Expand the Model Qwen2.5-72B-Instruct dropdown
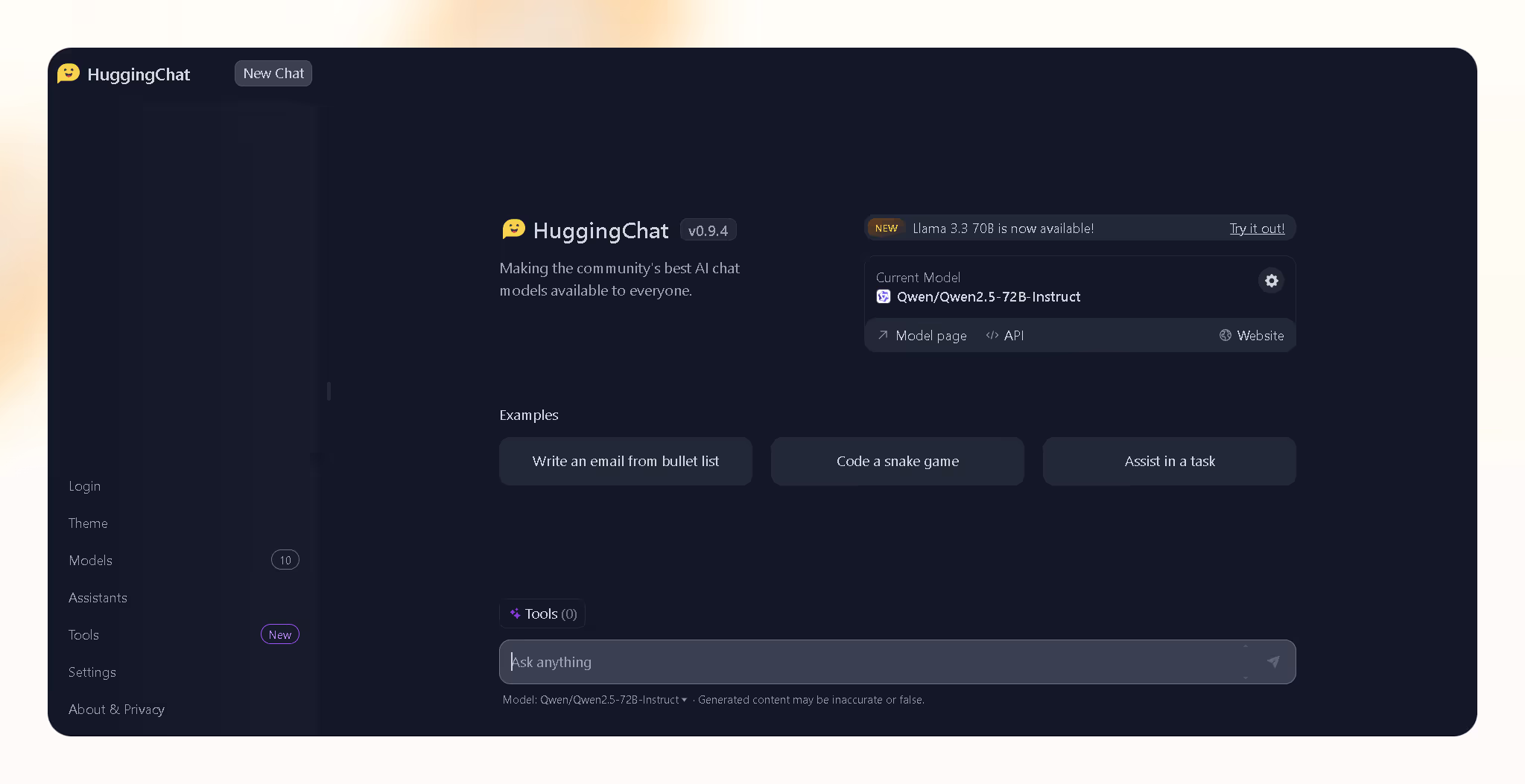This screenshot has height=784, width=1525. [595, 700]
